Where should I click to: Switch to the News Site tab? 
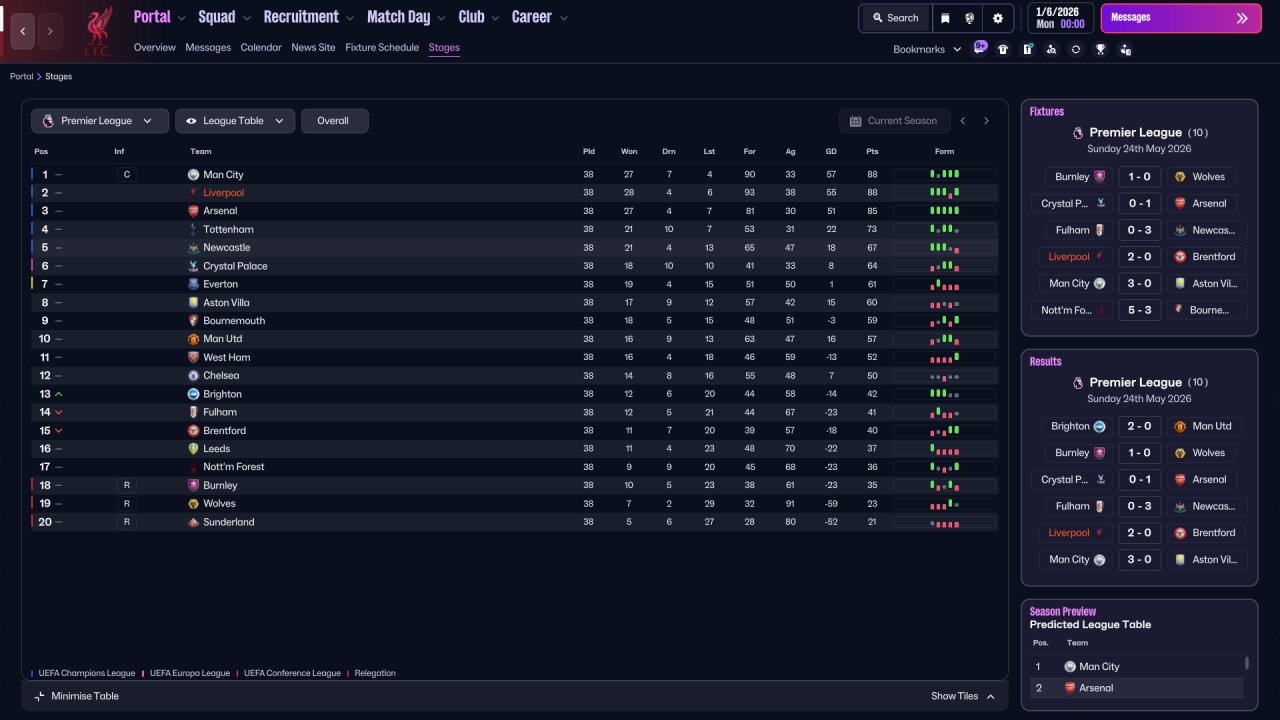(x=313, y=48)
